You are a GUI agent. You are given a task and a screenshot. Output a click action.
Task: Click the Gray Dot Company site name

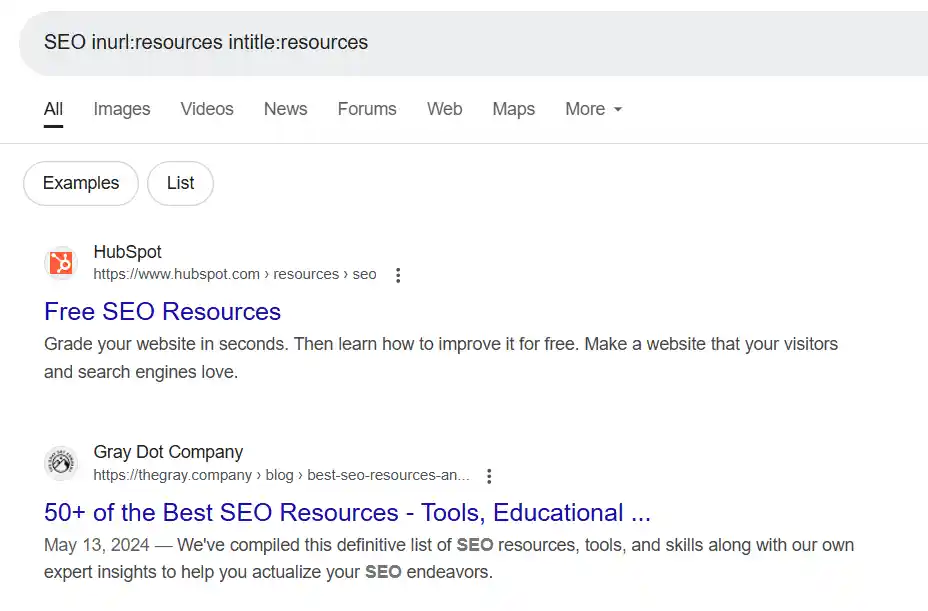pos(168,452)
